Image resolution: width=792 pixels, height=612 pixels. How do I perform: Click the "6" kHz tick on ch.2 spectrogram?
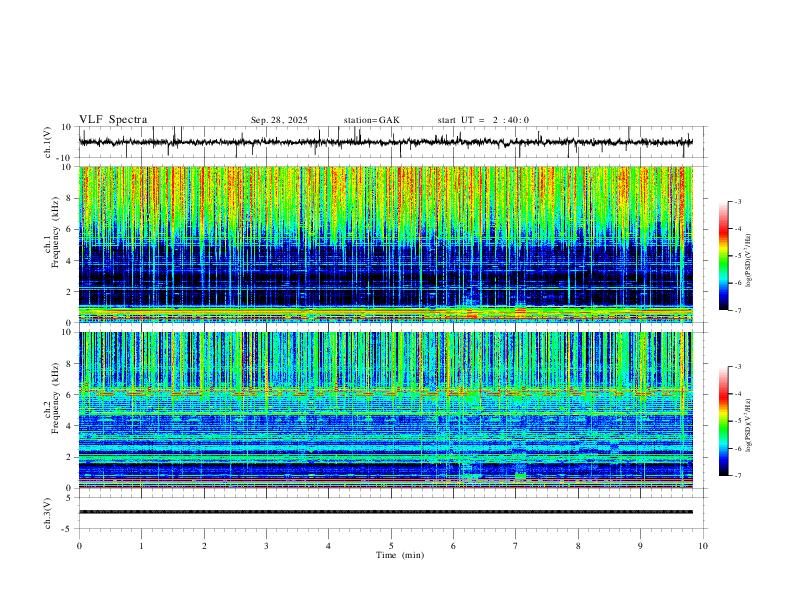[70, 395]
